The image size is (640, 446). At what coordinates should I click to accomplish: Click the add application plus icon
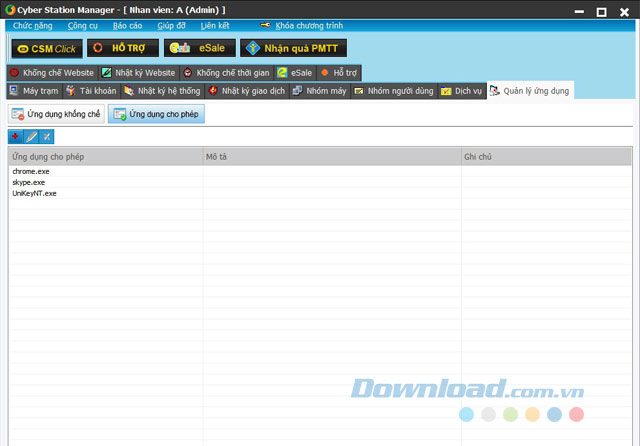click(x=16, y=136)
